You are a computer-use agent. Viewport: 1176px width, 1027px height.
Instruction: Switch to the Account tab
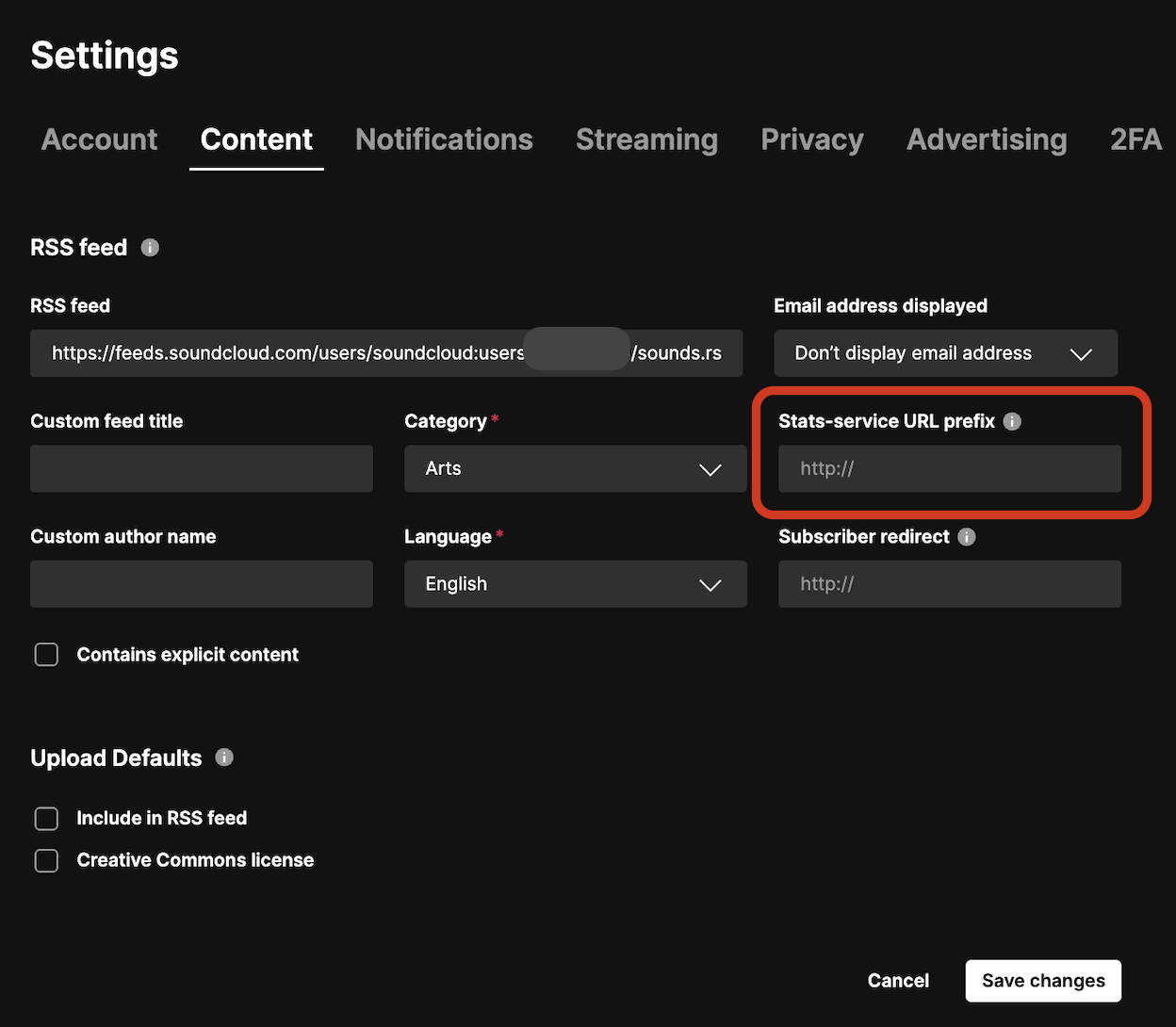[99, 139]
